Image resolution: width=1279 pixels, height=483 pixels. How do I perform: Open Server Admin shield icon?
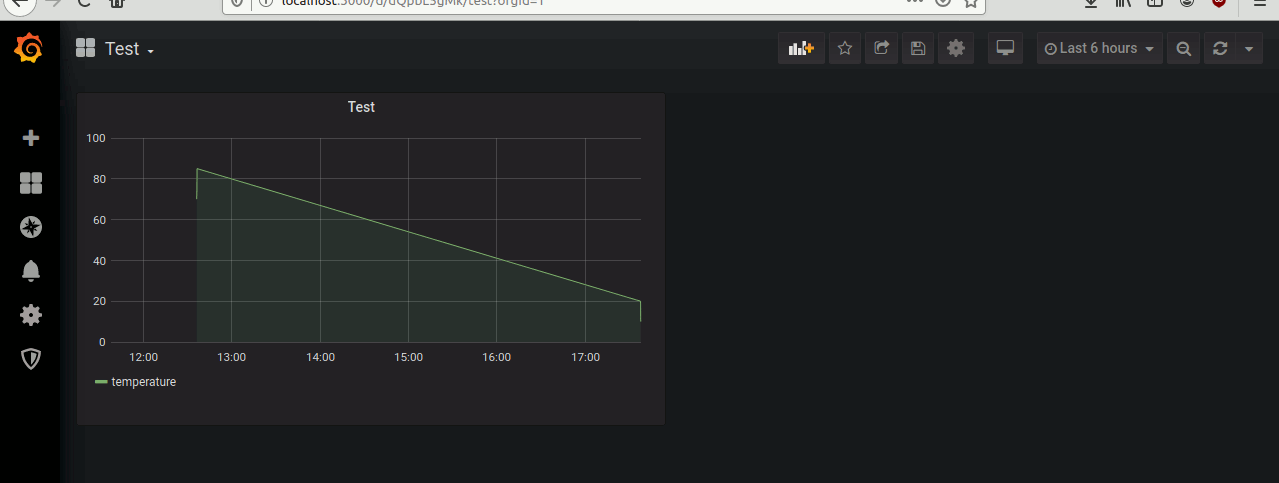(31, 359)
